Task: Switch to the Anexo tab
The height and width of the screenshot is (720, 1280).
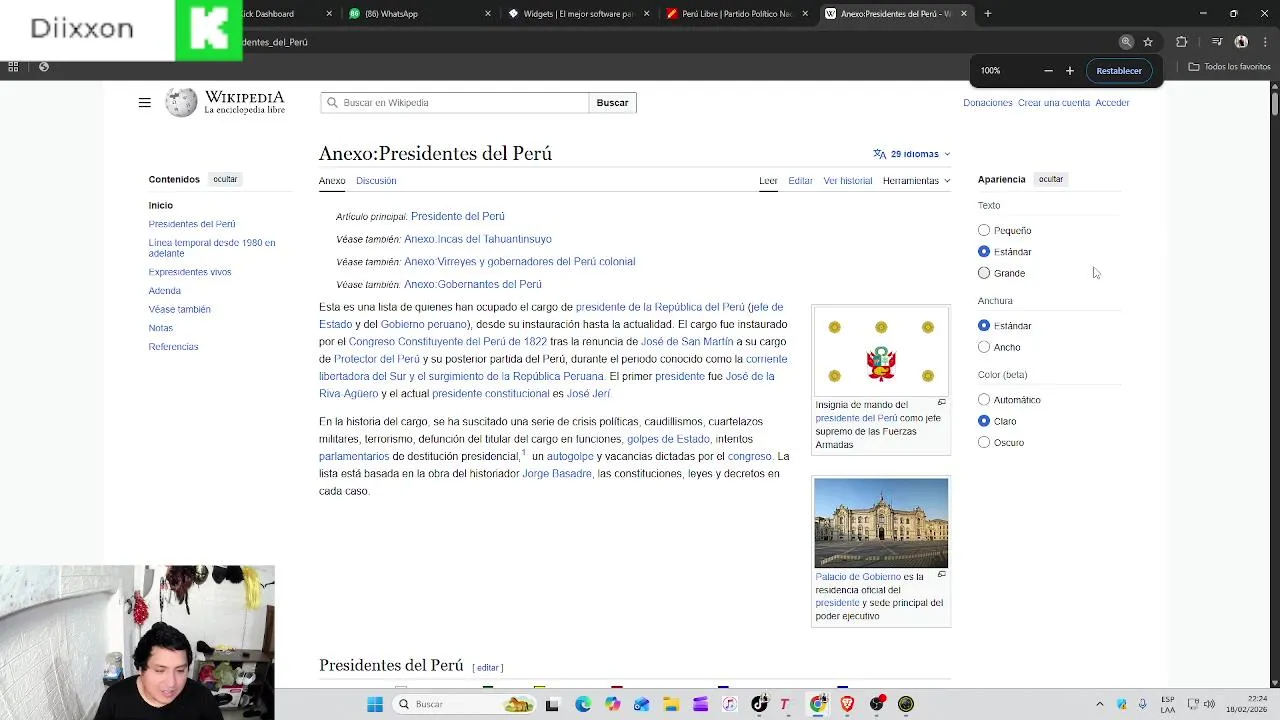Action: tap(332, 181)
